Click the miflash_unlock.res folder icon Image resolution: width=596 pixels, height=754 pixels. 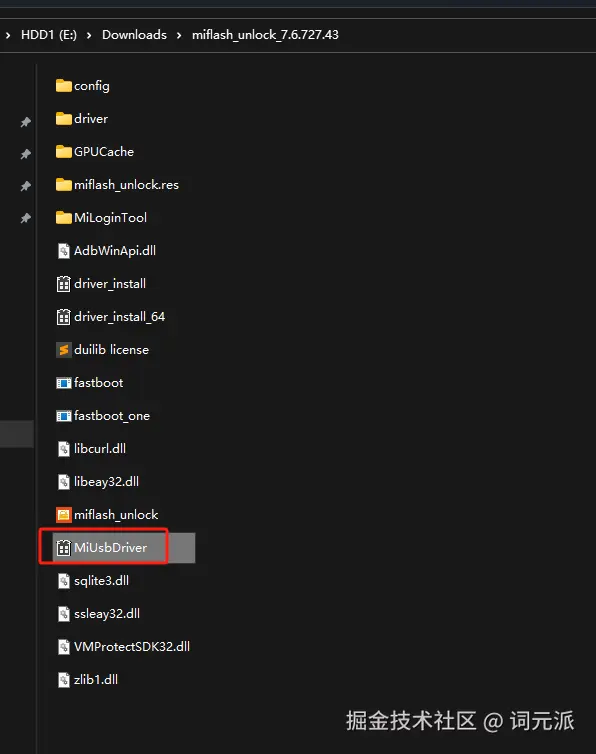click(63, 185)
